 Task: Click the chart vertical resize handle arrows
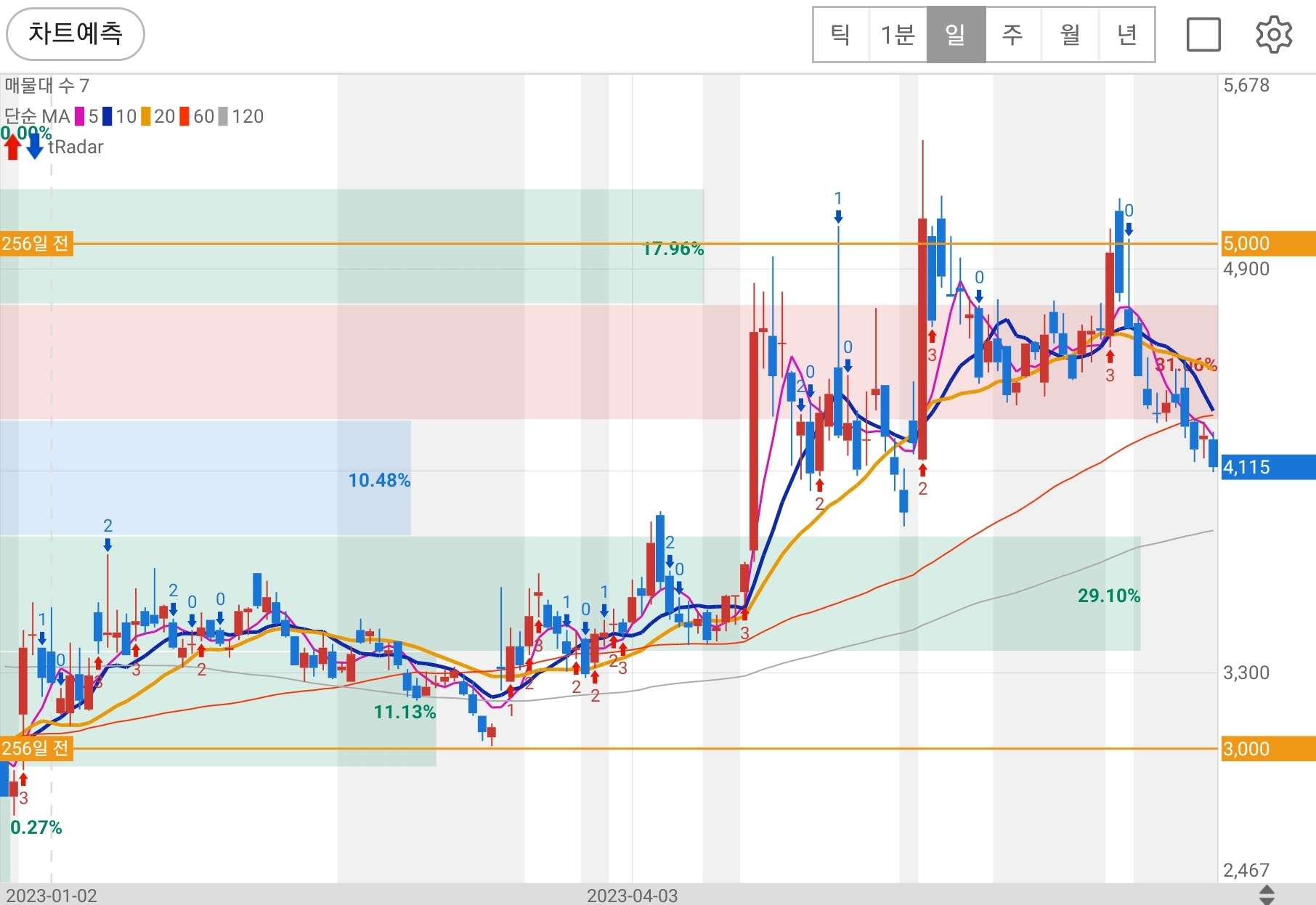tap(1266, 894)
